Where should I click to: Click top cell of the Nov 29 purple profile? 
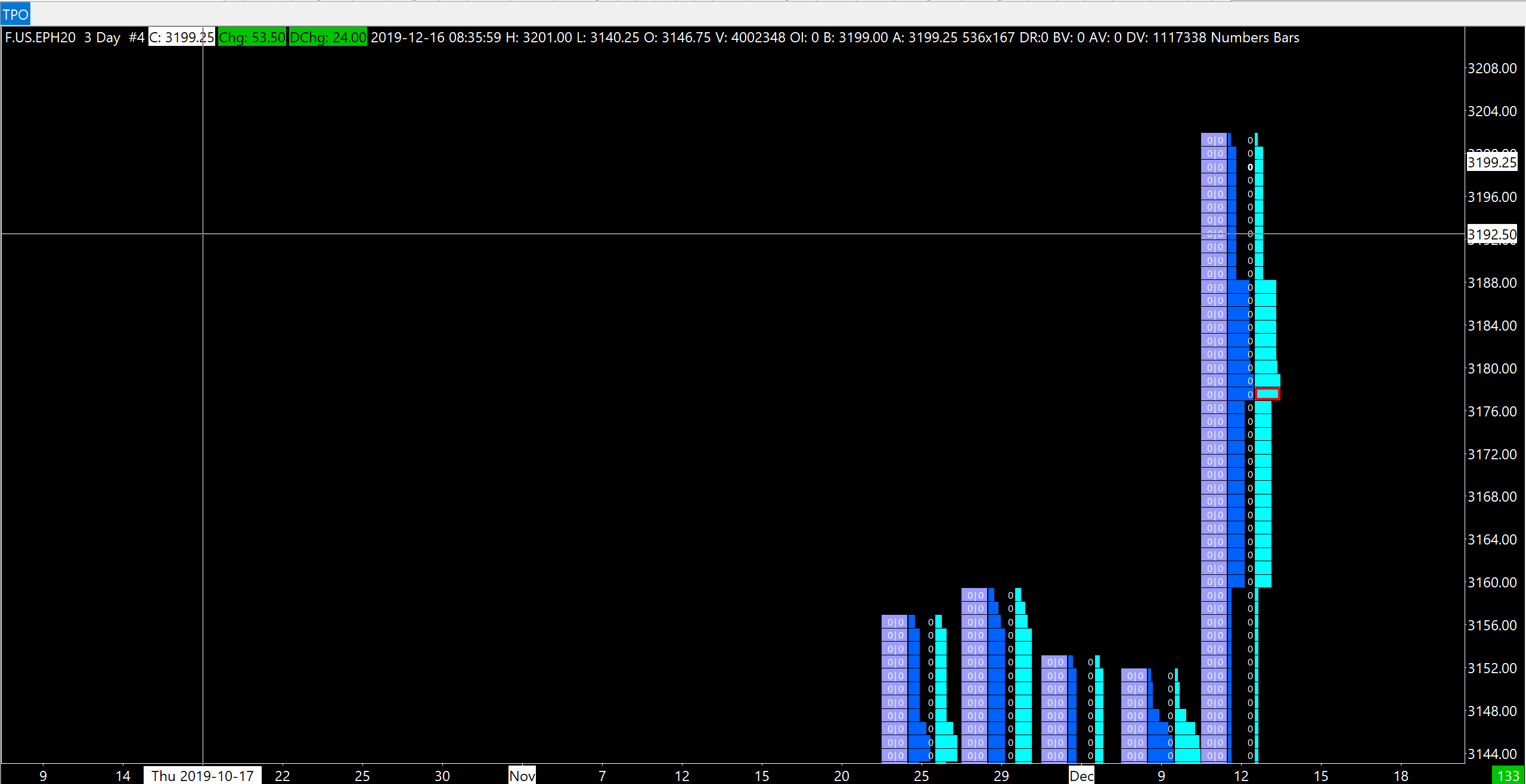[x=975, y=595]
